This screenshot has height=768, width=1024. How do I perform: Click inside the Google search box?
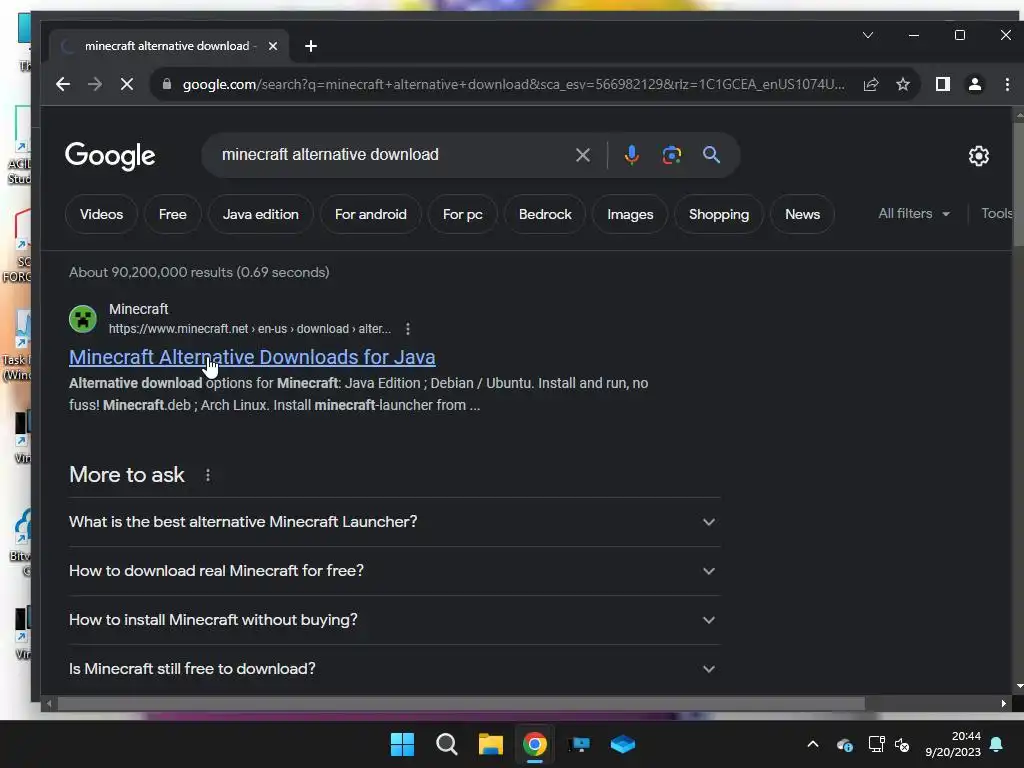coord(392,155)
